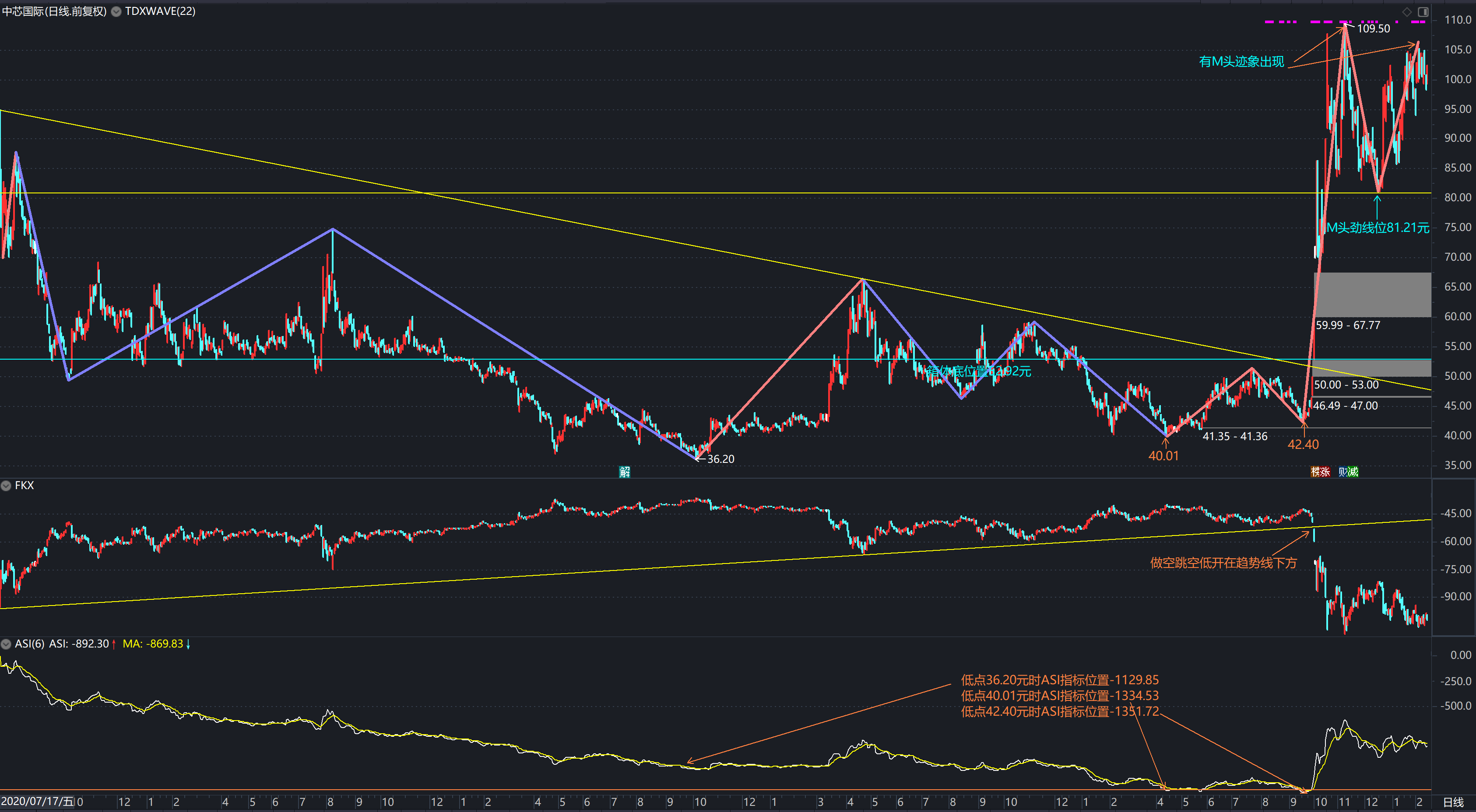Select the gray 59.99 - 67.77 gap rectangle
The width and height of the screenshot is (1476, 812).
(x=1372, y=294)
